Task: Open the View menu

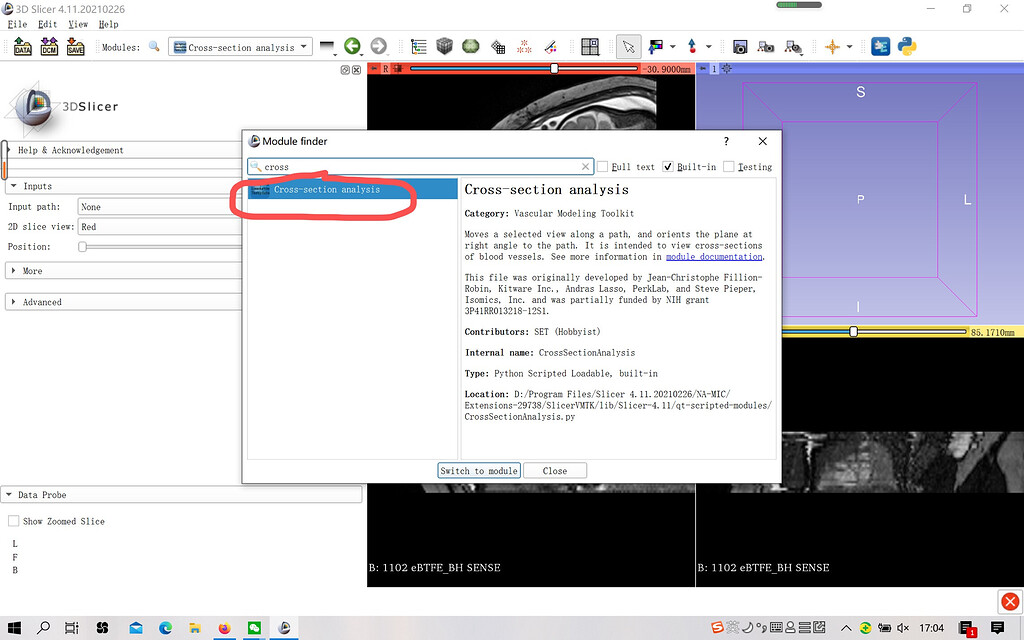Action: pos(78,24)
